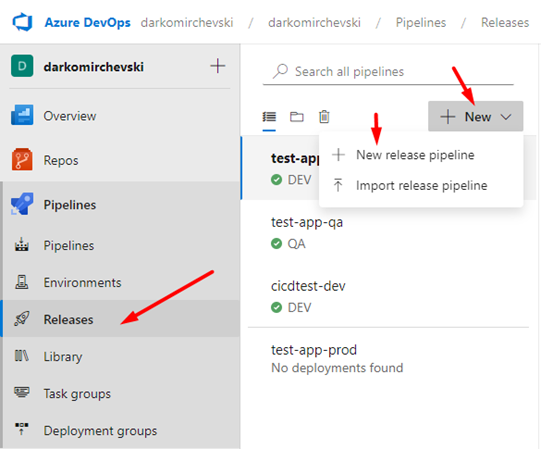Click the Library books icon
The height and width of the screenshot is (449, 541).
point(22,356)
